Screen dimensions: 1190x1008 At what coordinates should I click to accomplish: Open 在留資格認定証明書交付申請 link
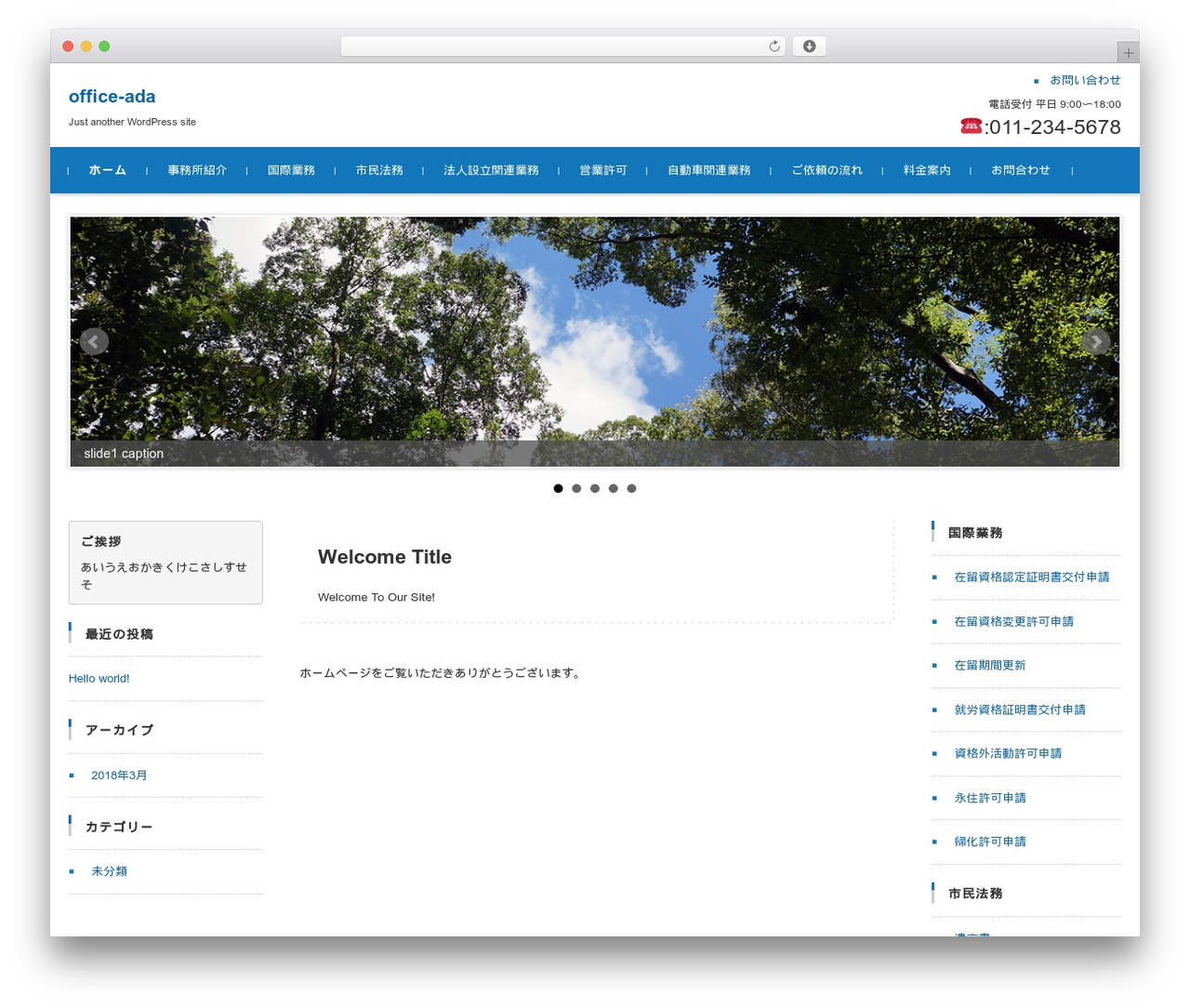(1032, 577)
